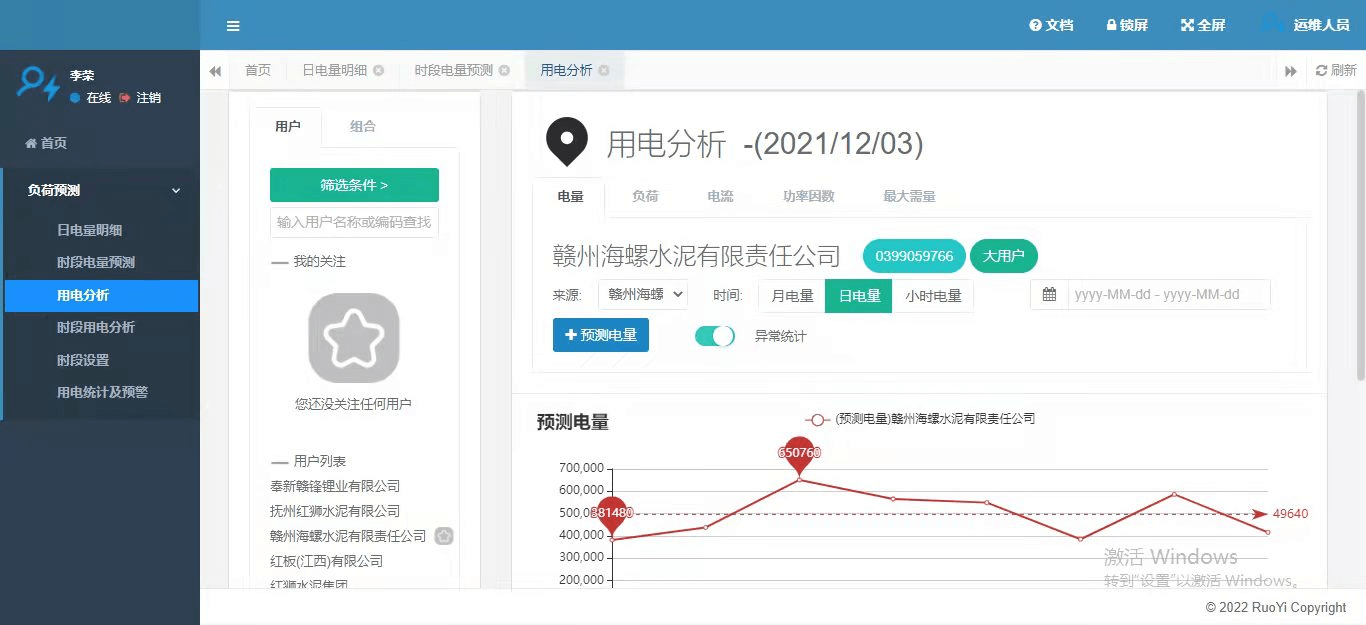1366x625 pixels.
Task: Select 用电分析 in the sidebar
Action: coord(101,295)
